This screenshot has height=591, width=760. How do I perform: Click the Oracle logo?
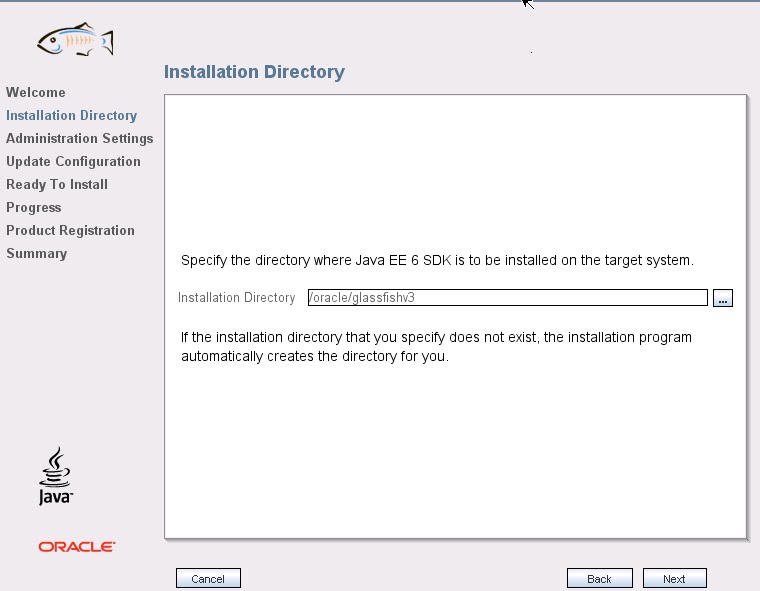point(77,547)
